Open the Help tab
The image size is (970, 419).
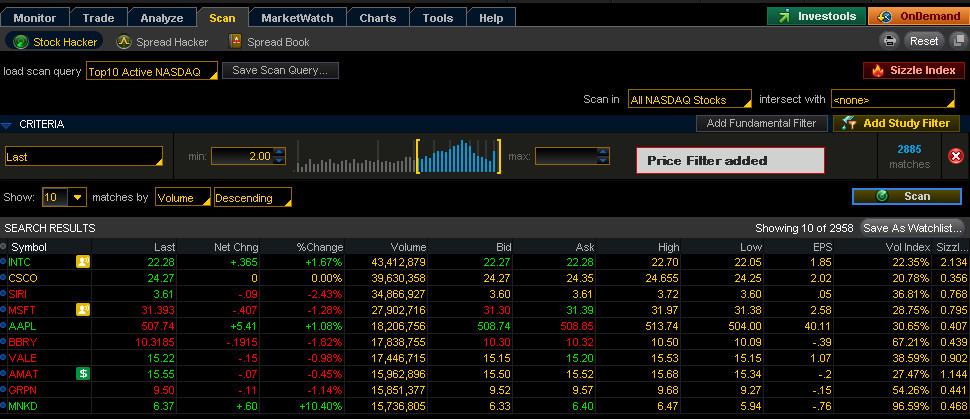click(491, 18)
